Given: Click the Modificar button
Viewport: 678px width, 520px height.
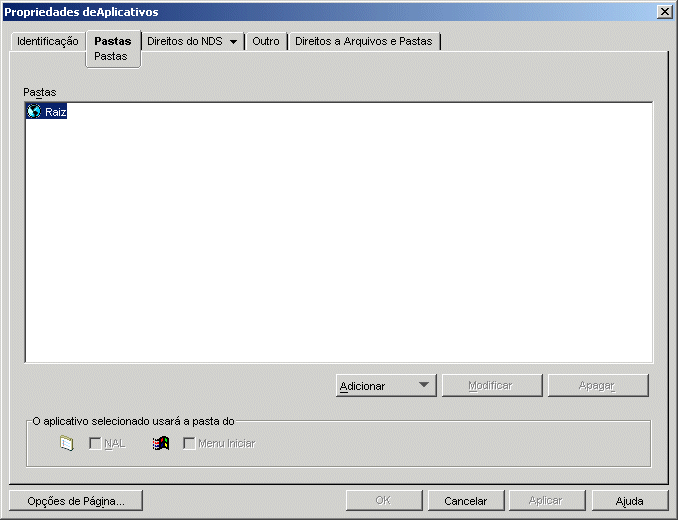Looking at the screenshot, I should click(492, 386).
